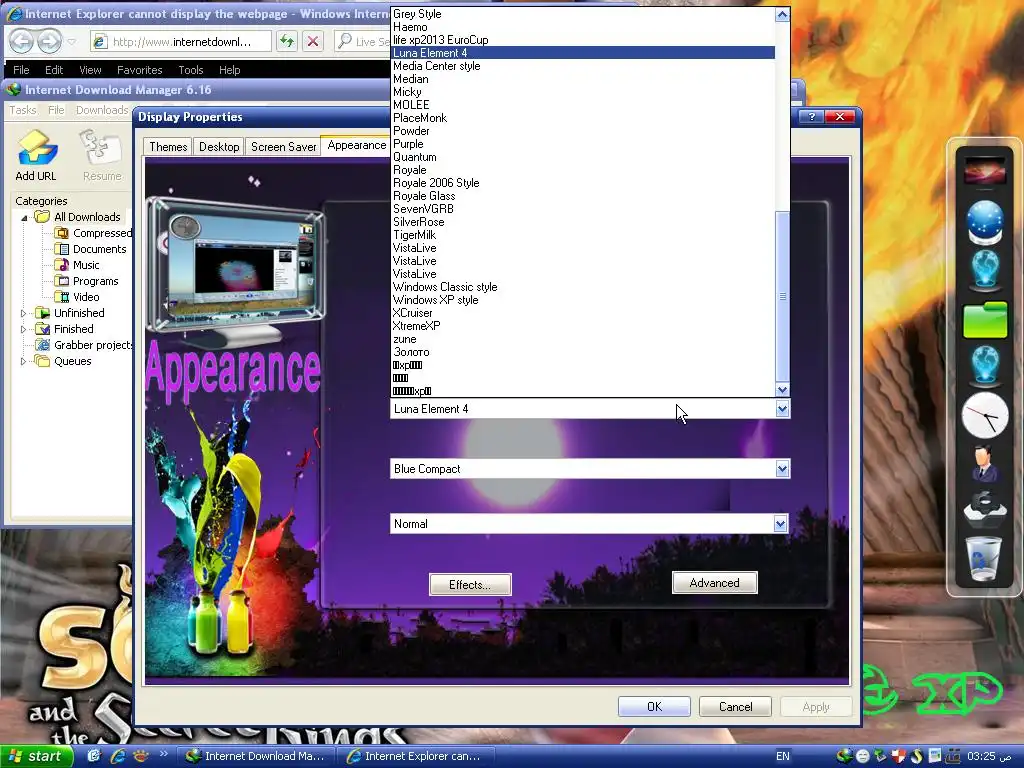This screenshot has height=768, width=1024.
Task: Expand the quick launch overflow chevron
Action: (x=163, y=754)
